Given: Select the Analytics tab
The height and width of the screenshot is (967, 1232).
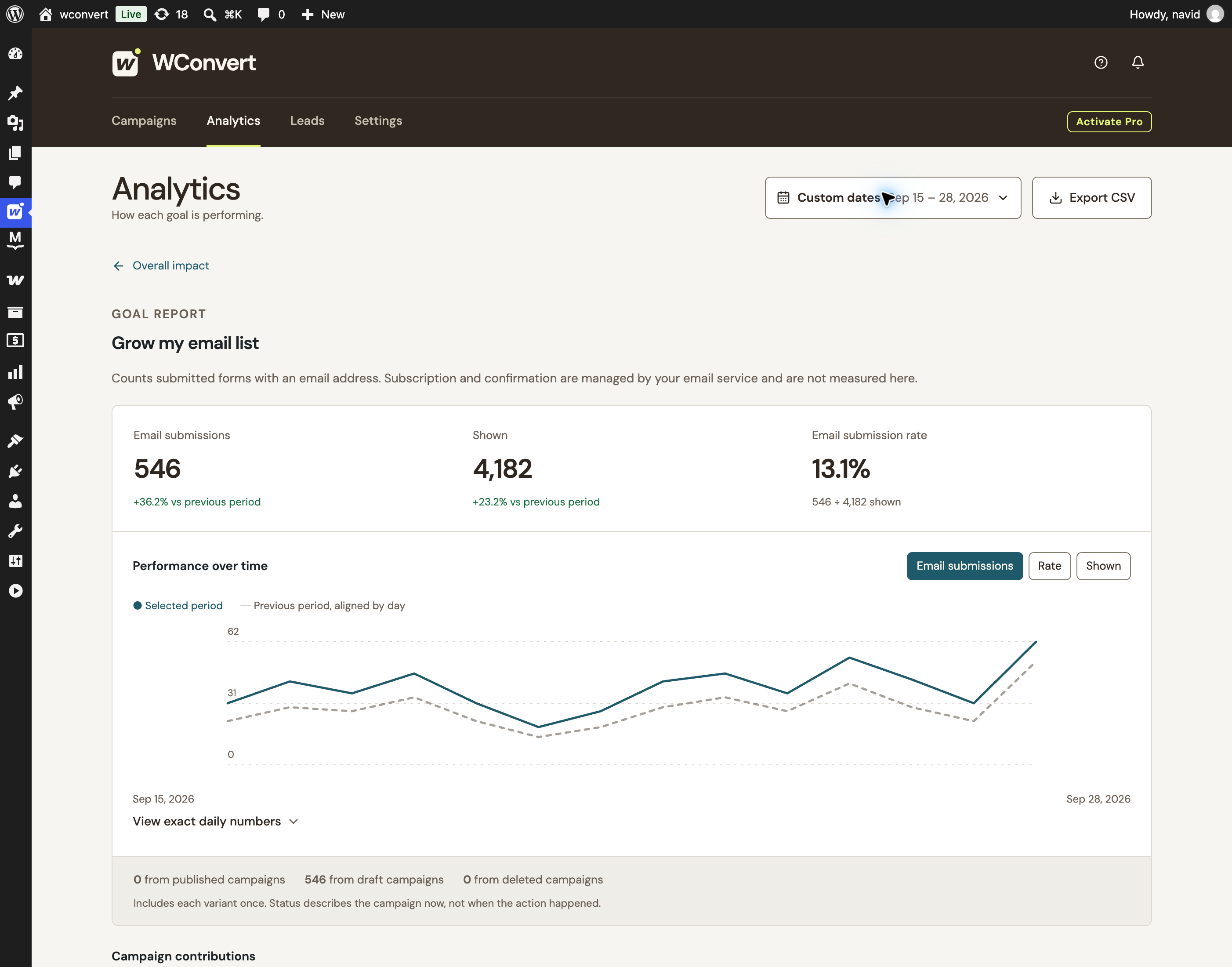Looking at the screenshot, I should point(233,120).
